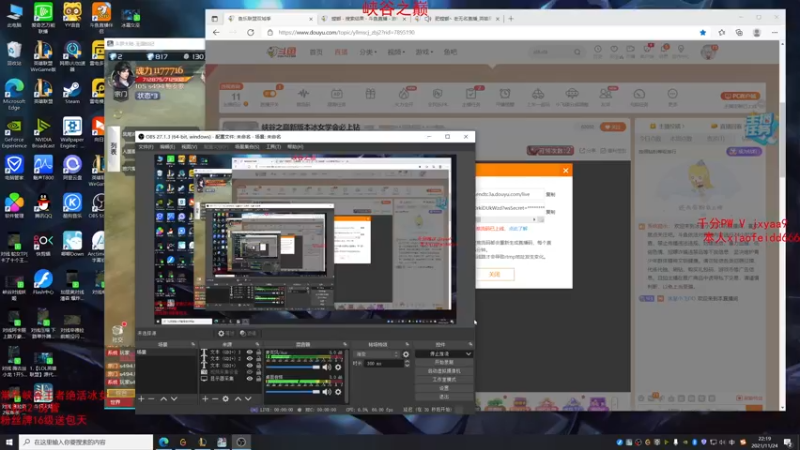Image resolution: width=800 pixels, height=450 pixels.
Task: Mute the desktop audio speaker icon
Action: [327, 392]
